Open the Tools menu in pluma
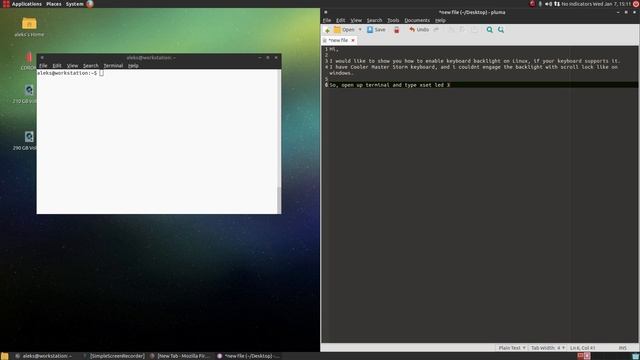Viewport: 640px width, 360px height. tap(393, 20)
